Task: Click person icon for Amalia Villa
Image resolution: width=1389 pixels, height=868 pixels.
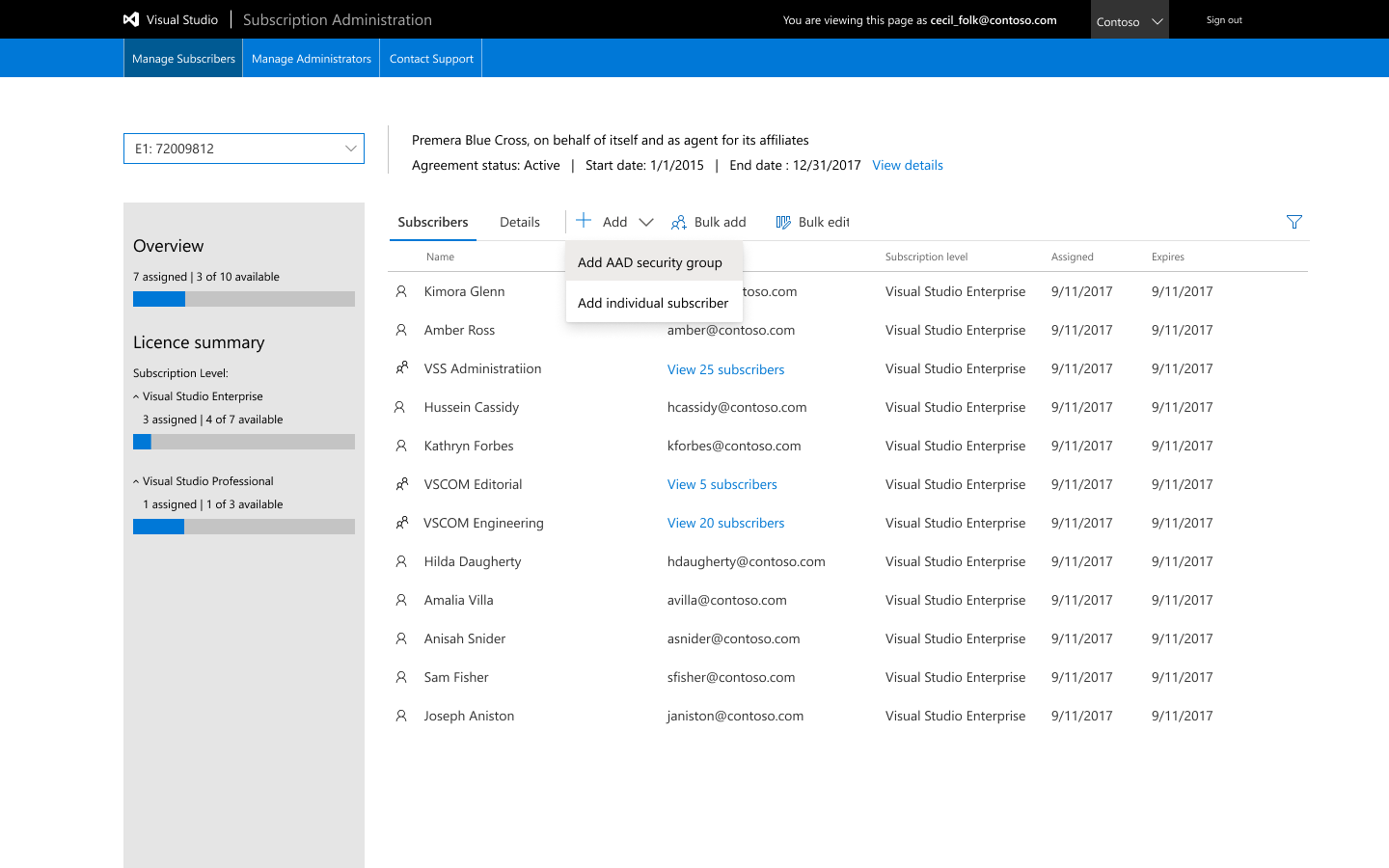Action: pos(401,600)
